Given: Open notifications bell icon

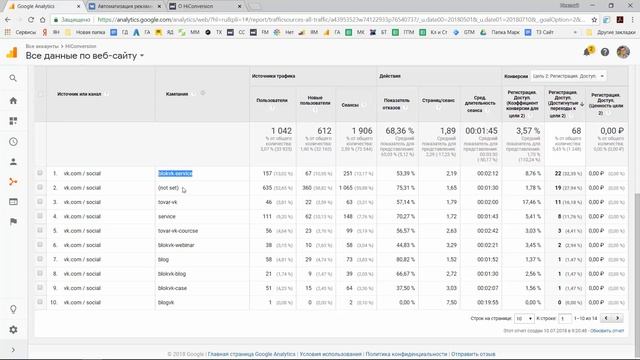Looking at the screenshot, I should 588,52.
